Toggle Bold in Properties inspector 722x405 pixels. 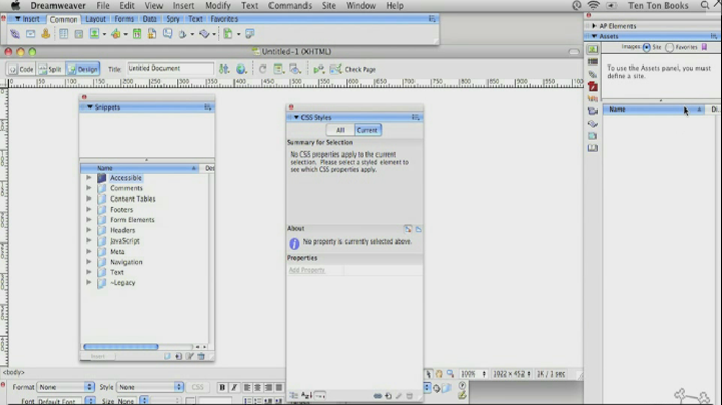(x=222, y=388)
